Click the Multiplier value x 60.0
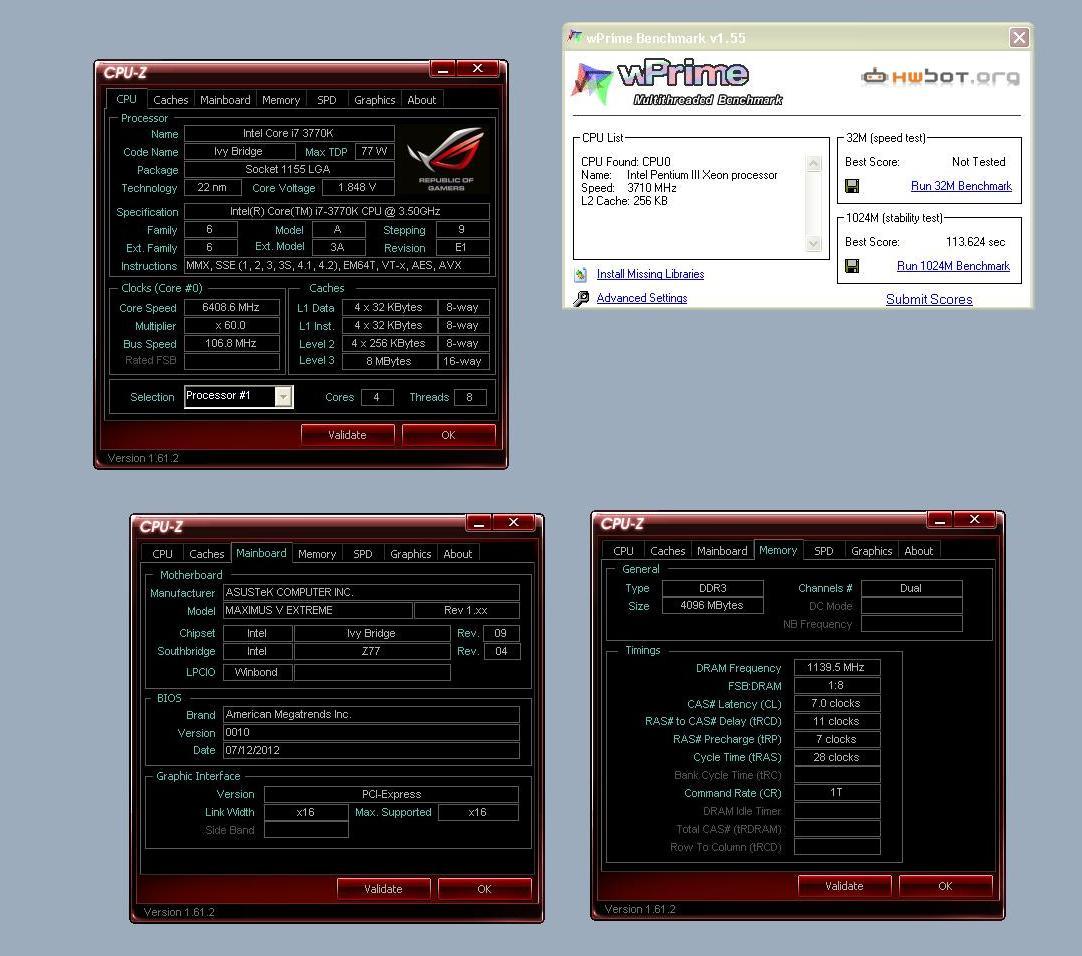This screenshot has height=956, width=1082. [231, 325]
